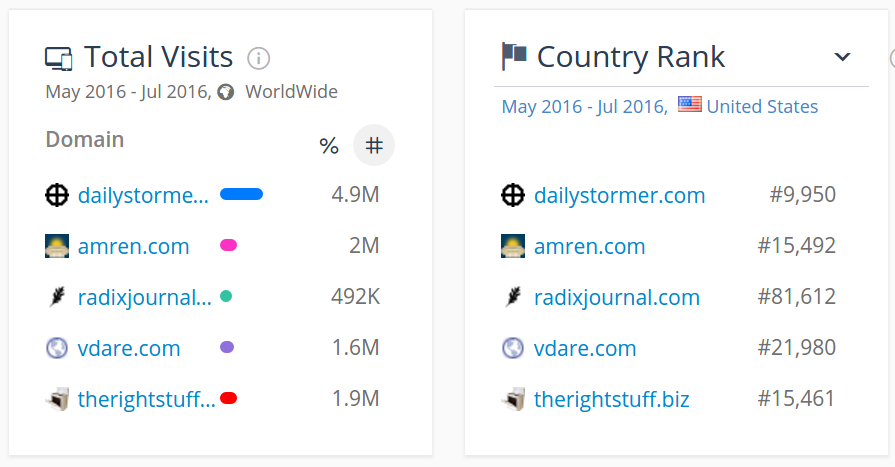Click the Country Rank flag icon
The width and height of the screenshot is (895, 467).
(x=514, y=56)
